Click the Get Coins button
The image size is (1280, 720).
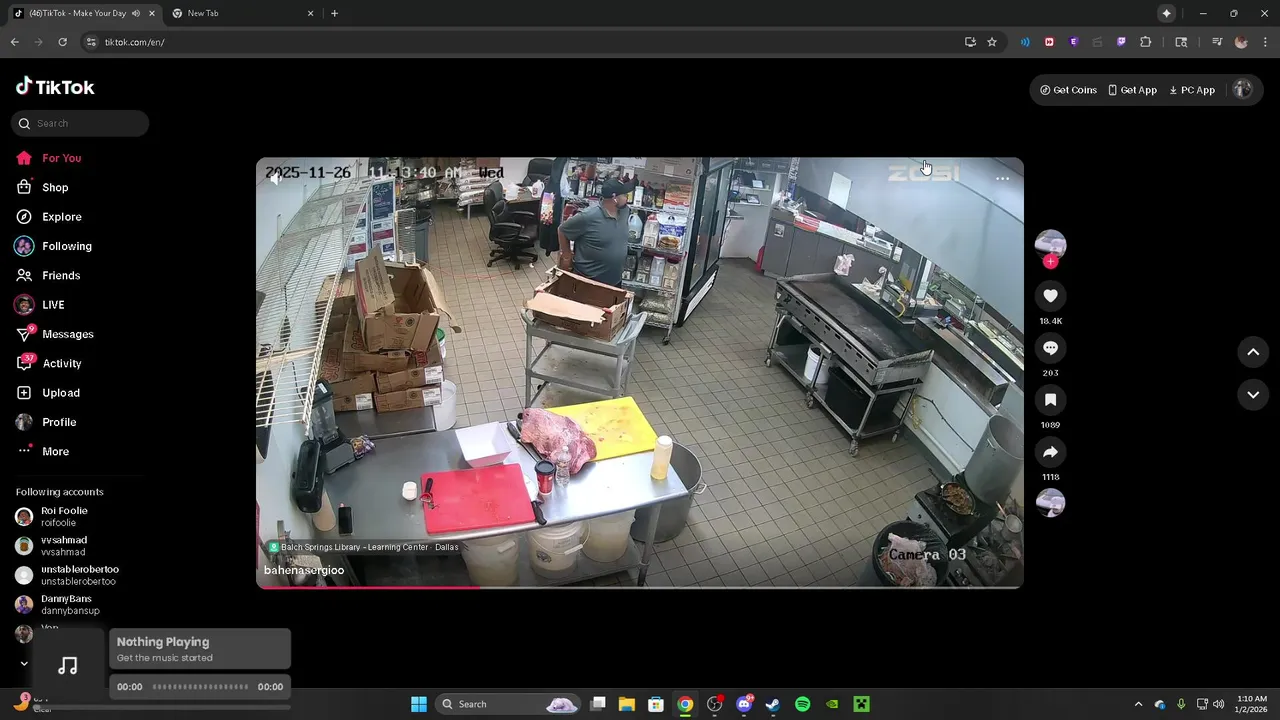coord(1068,90)
